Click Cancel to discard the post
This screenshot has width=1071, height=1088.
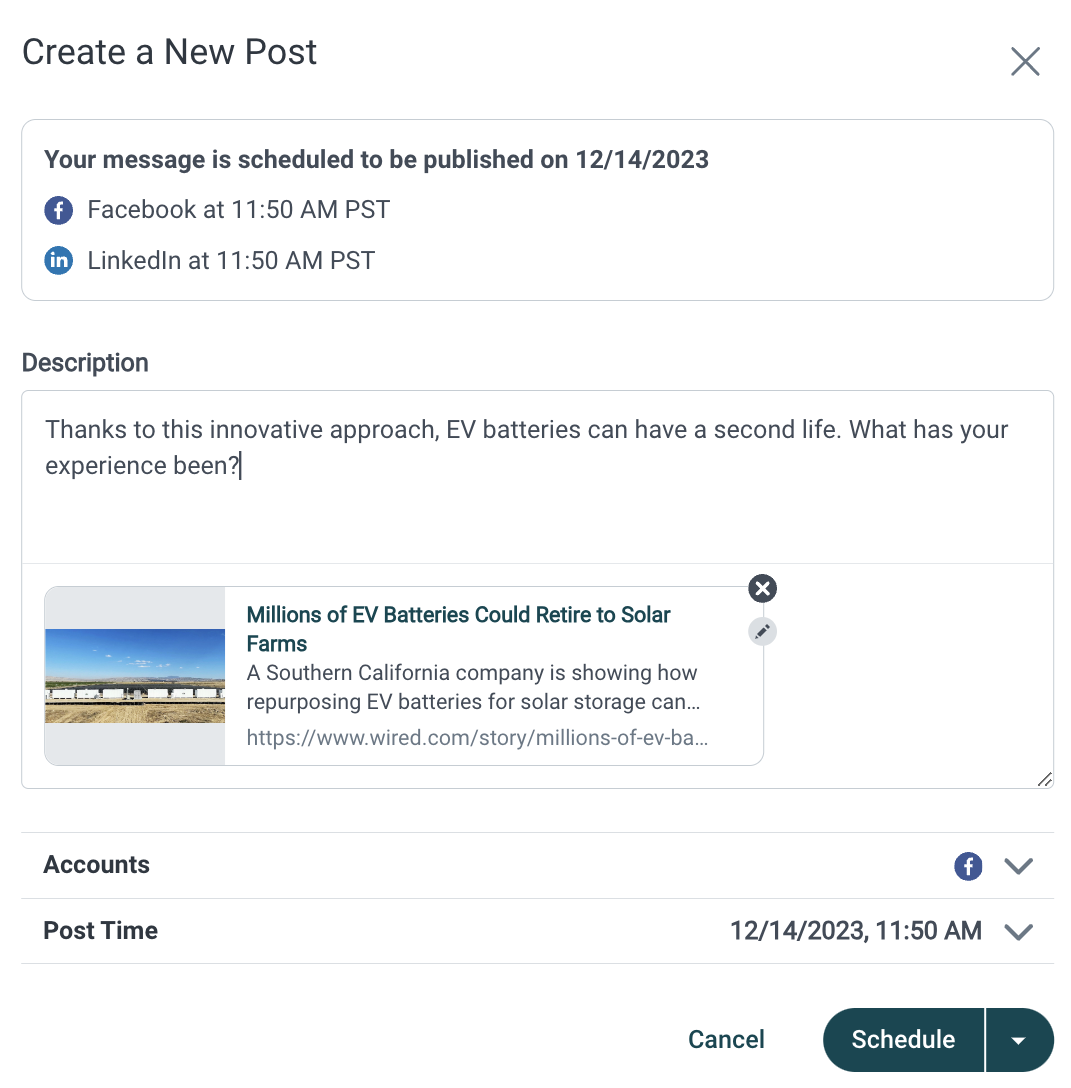(726, 1039)
